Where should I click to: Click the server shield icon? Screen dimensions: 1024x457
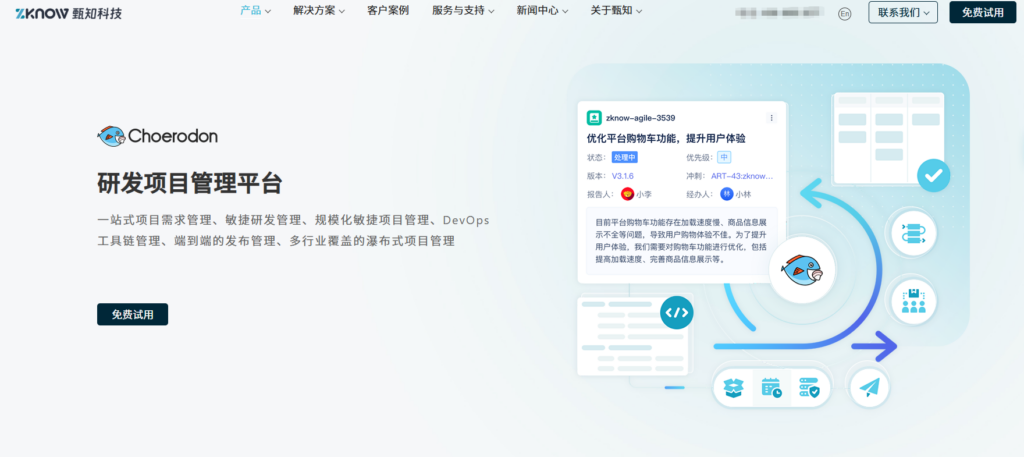(x=810, y=388)
